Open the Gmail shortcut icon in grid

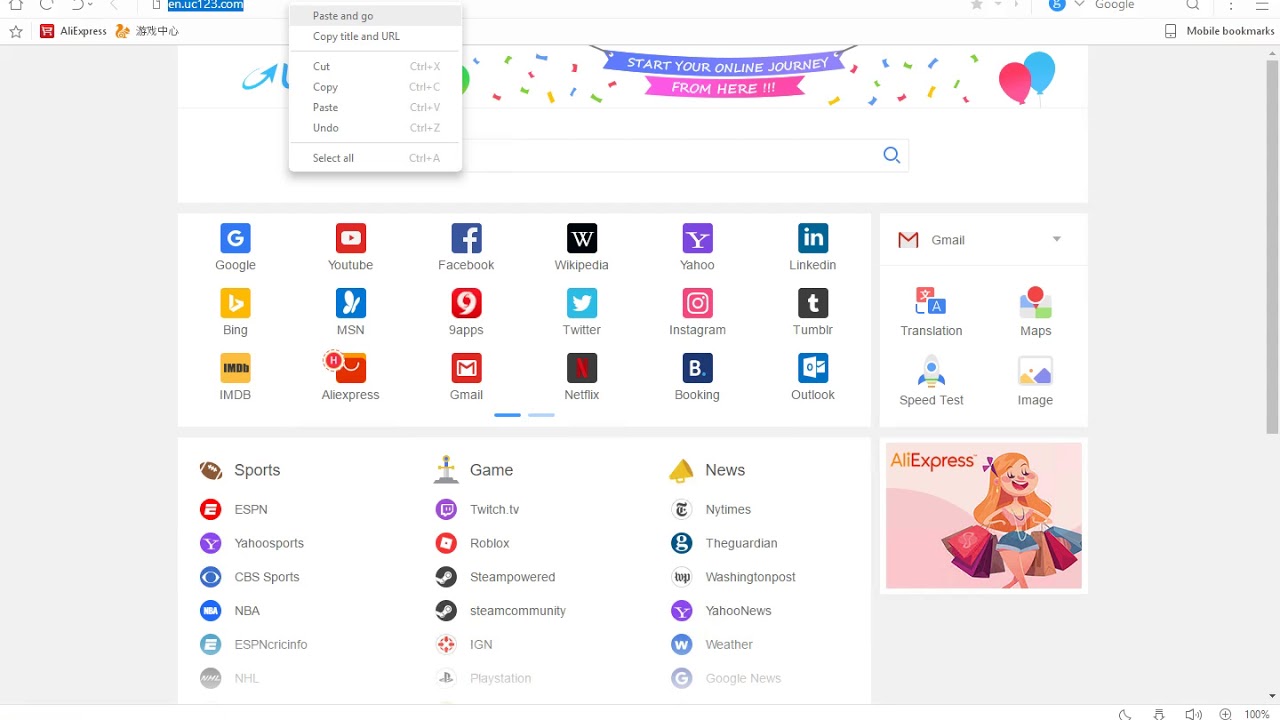pos(466,368)
